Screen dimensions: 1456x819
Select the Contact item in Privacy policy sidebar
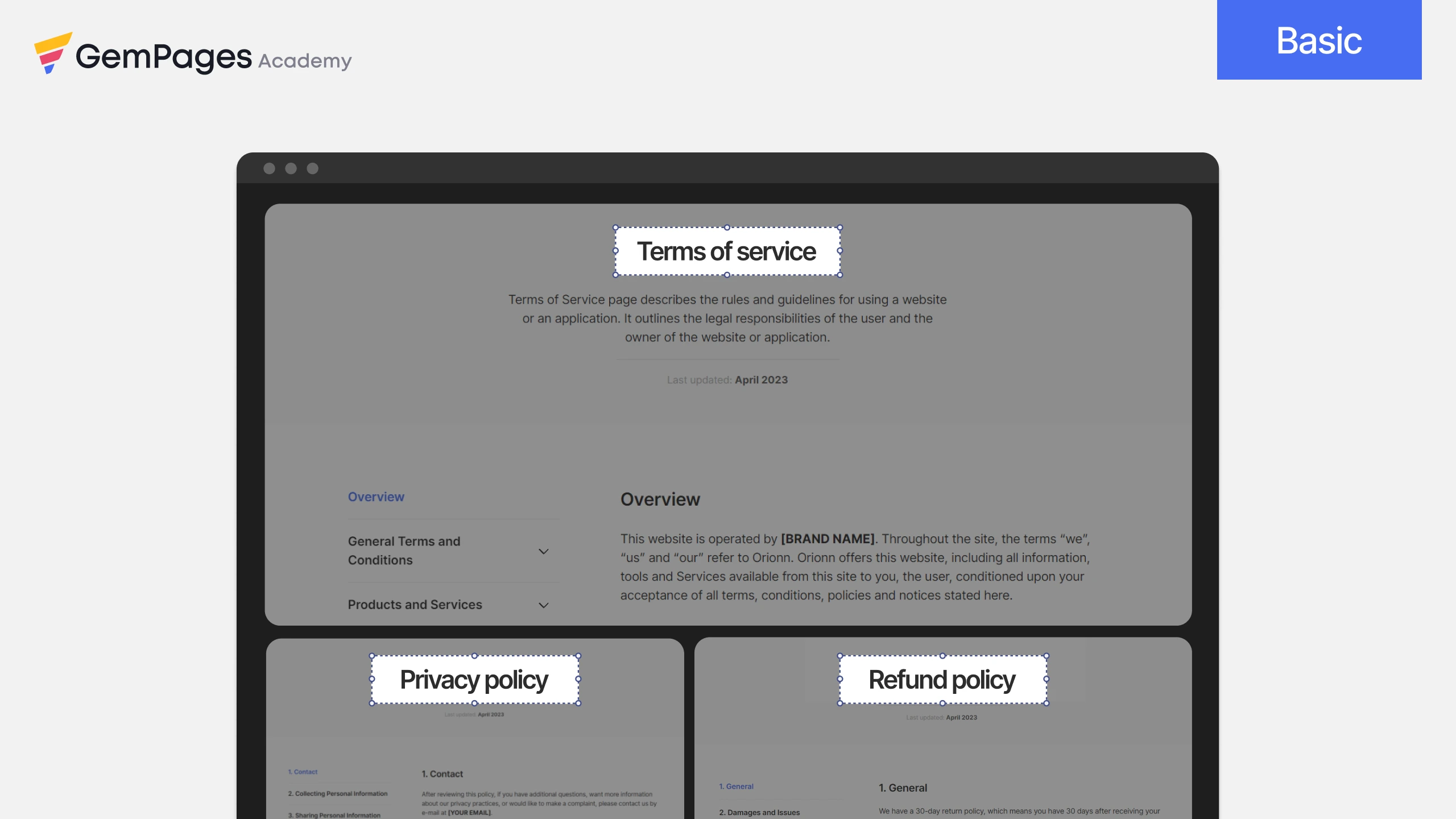pos(303,771)
